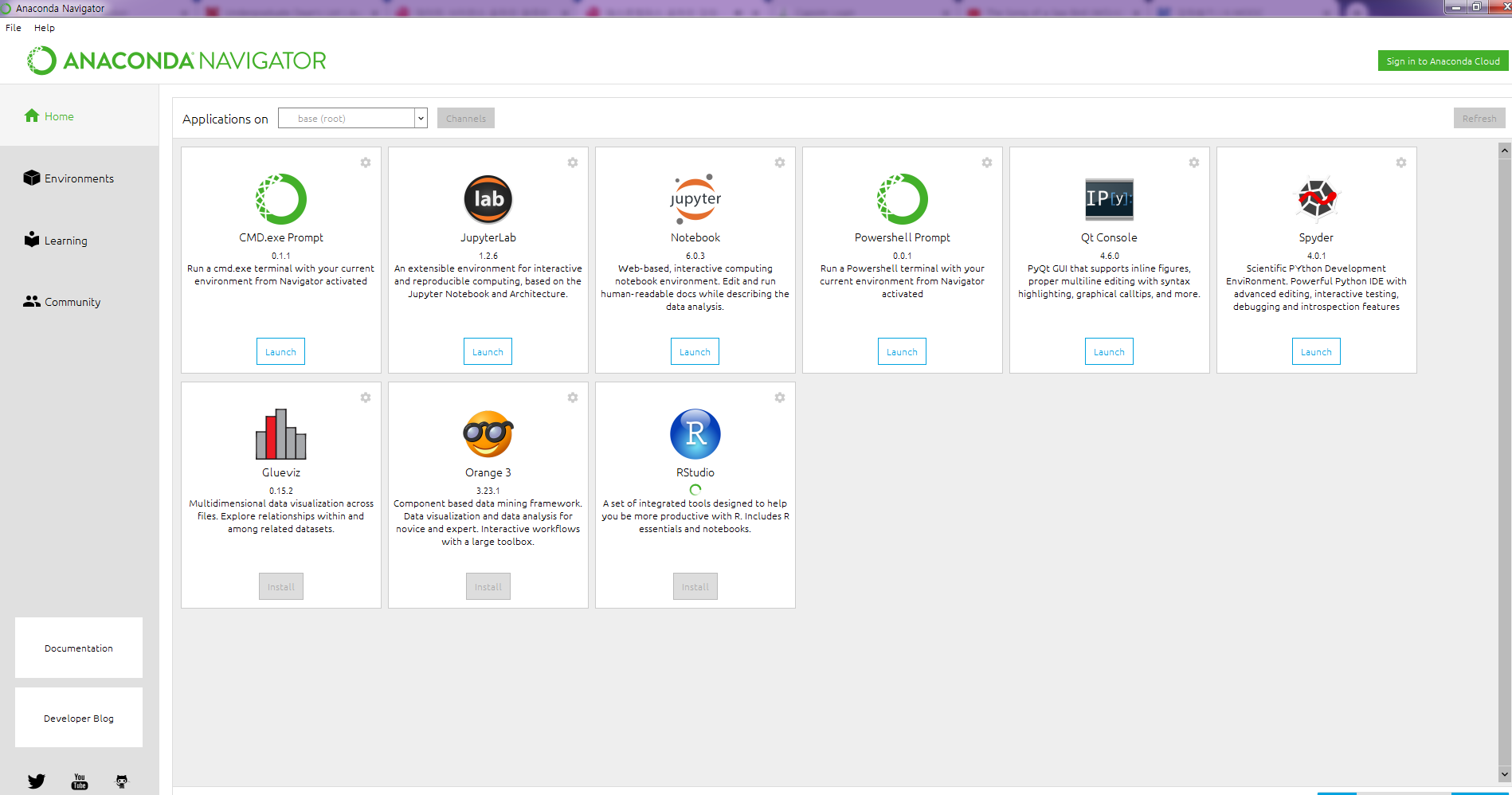Viewport: 1512px width, 795px height.
Task: Launch Qt Console
Action: [1109, 351]
